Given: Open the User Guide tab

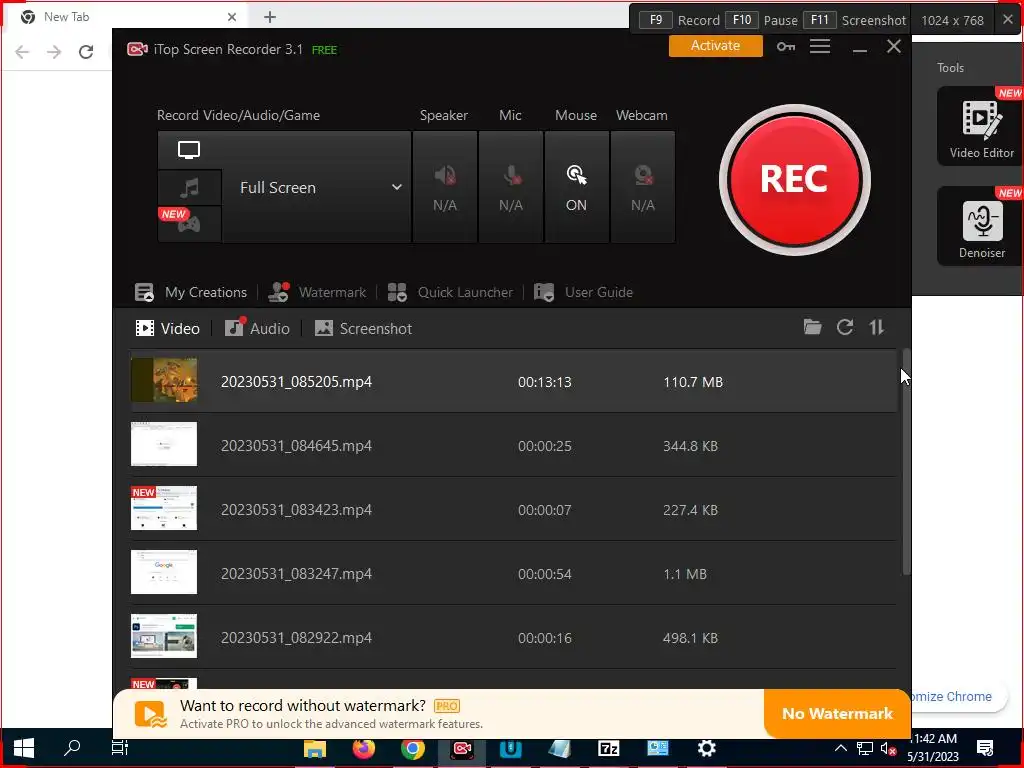Looking at the screenshot, I should pyautogui.click(x=583, y=292).
